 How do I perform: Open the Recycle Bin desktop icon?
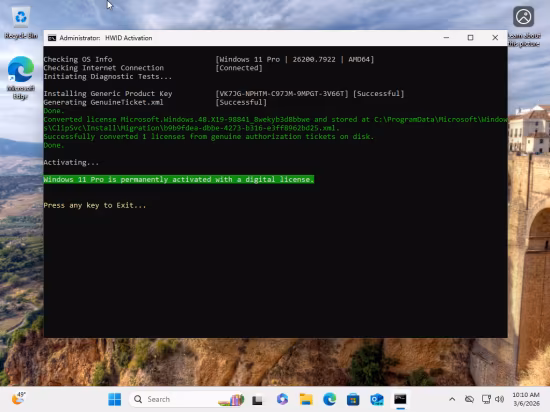pyautogui.click(x=21, y=23)
